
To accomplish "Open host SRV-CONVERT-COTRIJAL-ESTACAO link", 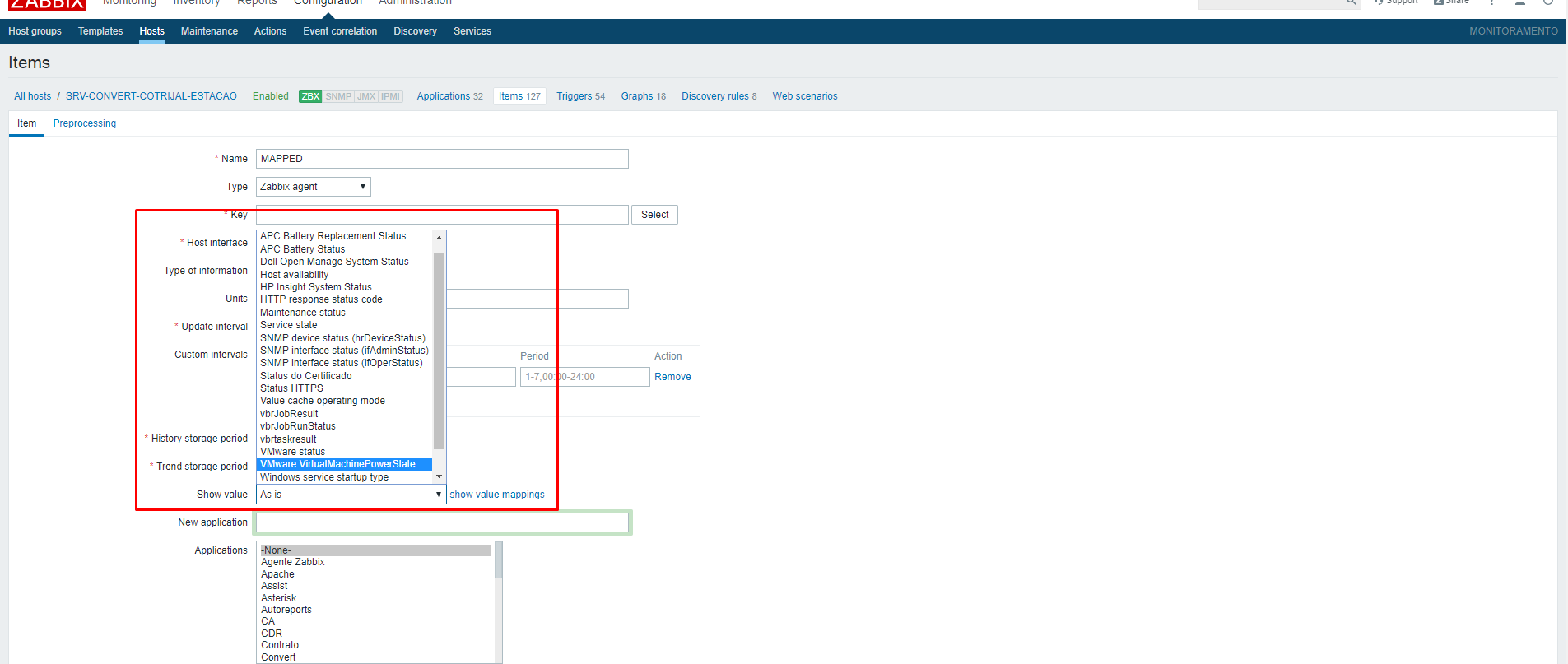I will tap(151, 96).
